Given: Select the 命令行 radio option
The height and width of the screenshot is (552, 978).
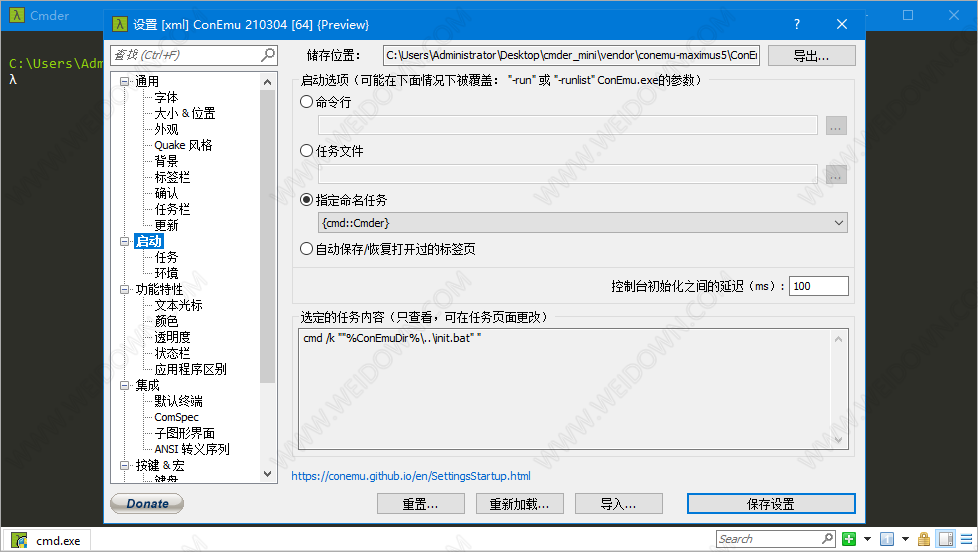Looking at the screenshot, I should coord(307,101).
